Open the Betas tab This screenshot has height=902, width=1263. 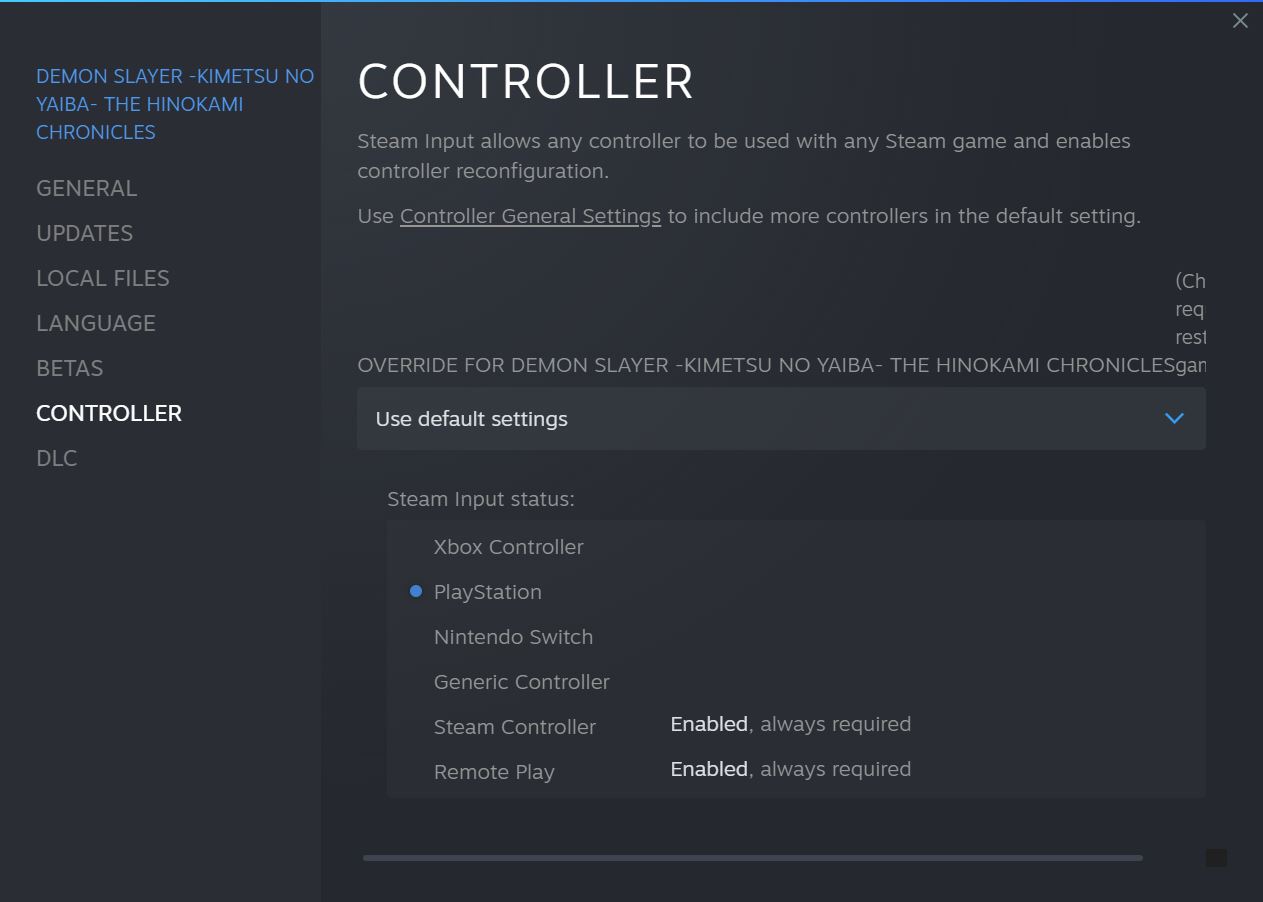tap(69, 368)
